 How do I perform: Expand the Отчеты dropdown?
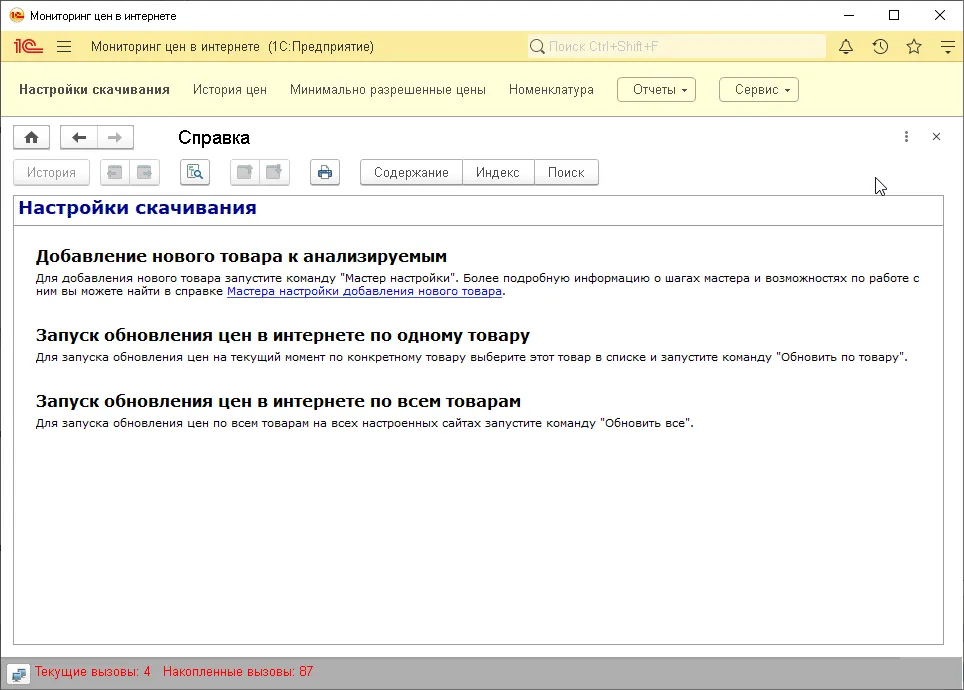click(656, 90)
